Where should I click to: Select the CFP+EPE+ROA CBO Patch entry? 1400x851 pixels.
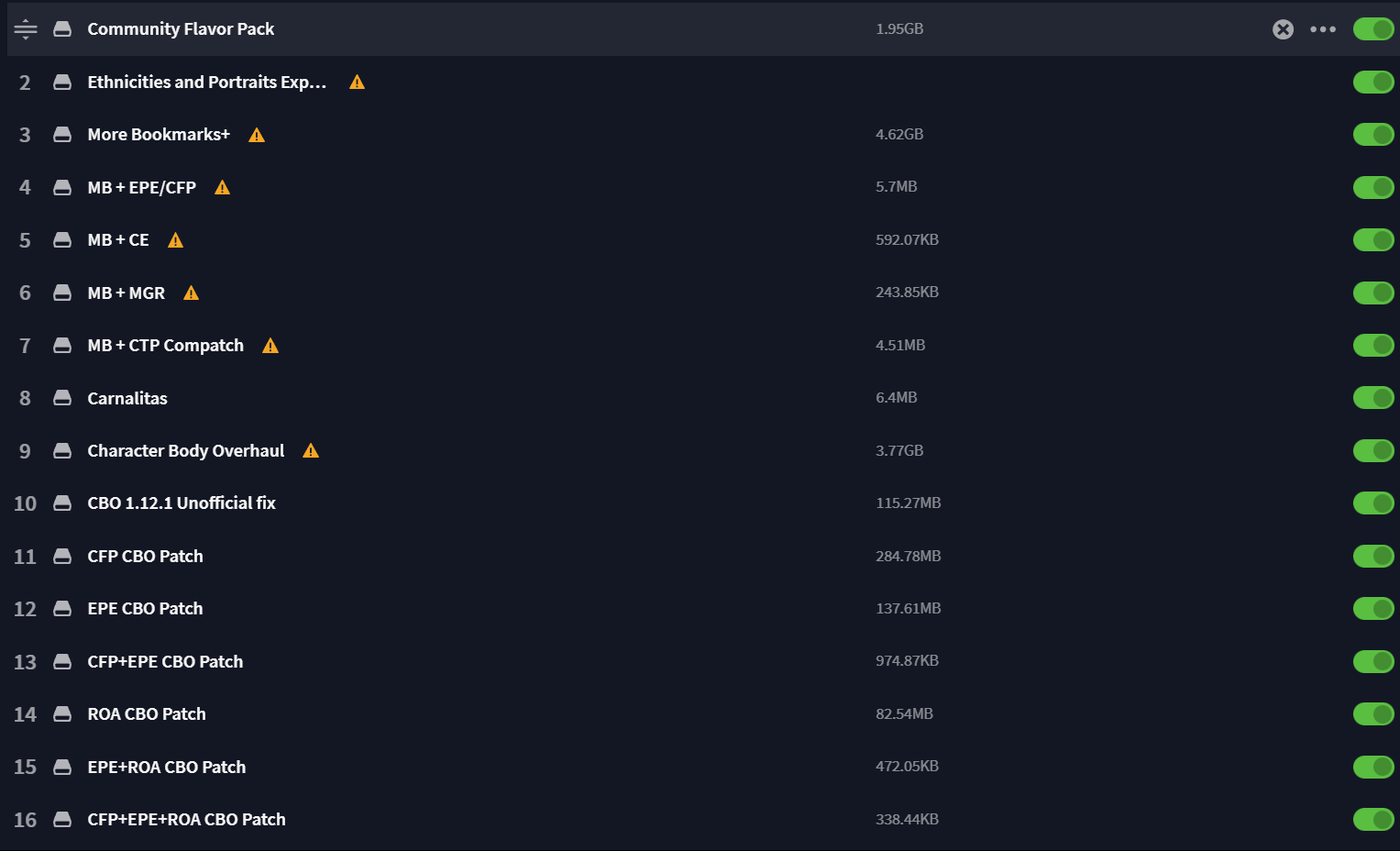point(186,820)
